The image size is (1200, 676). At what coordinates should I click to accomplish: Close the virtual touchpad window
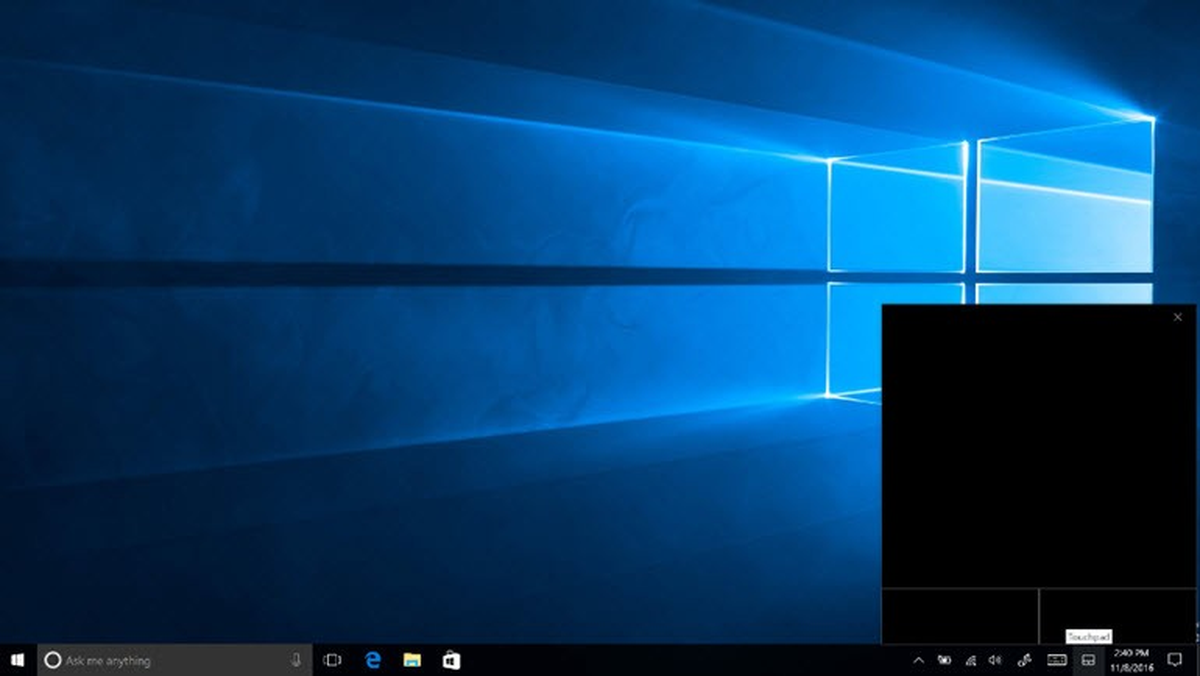(1178, 317)
